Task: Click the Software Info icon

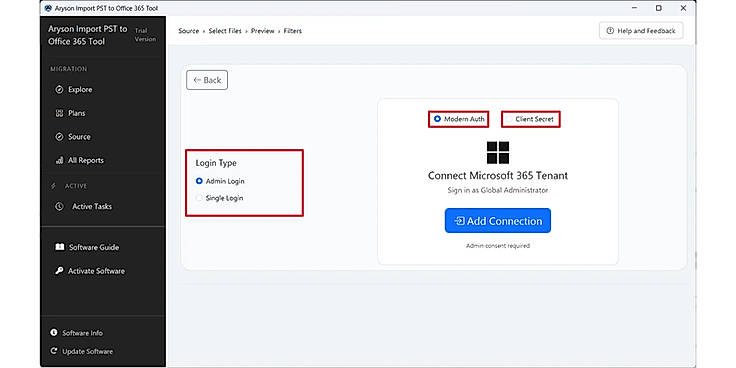Action: (x=54, y=333)
